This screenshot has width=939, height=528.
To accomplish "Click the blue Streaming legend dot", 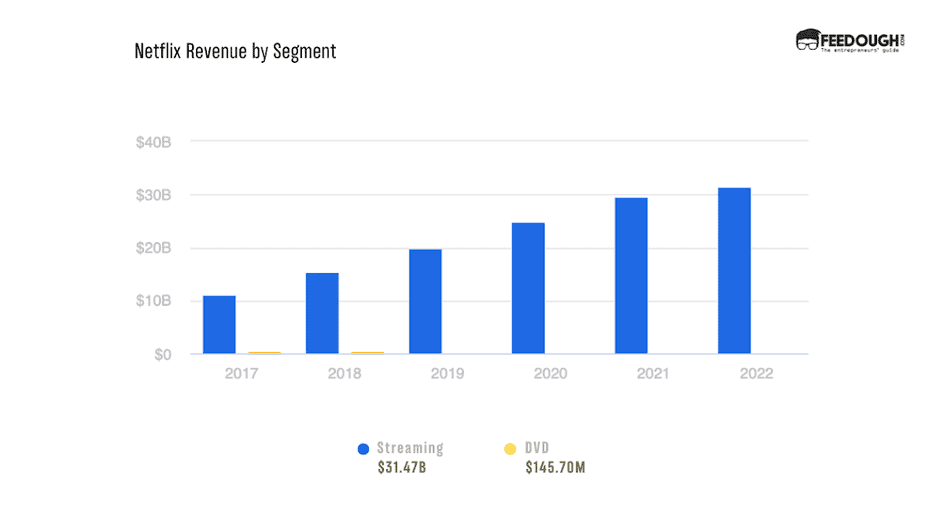I will [364, 449].
